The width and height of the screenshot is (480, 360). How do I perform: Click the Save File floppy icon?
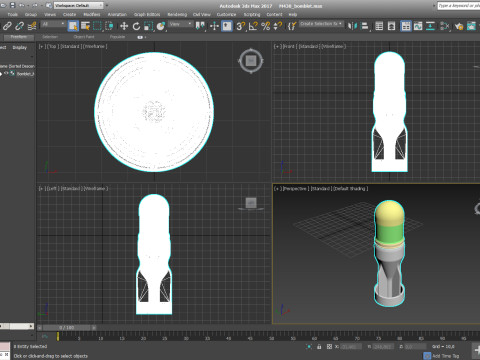click(13, 5)
